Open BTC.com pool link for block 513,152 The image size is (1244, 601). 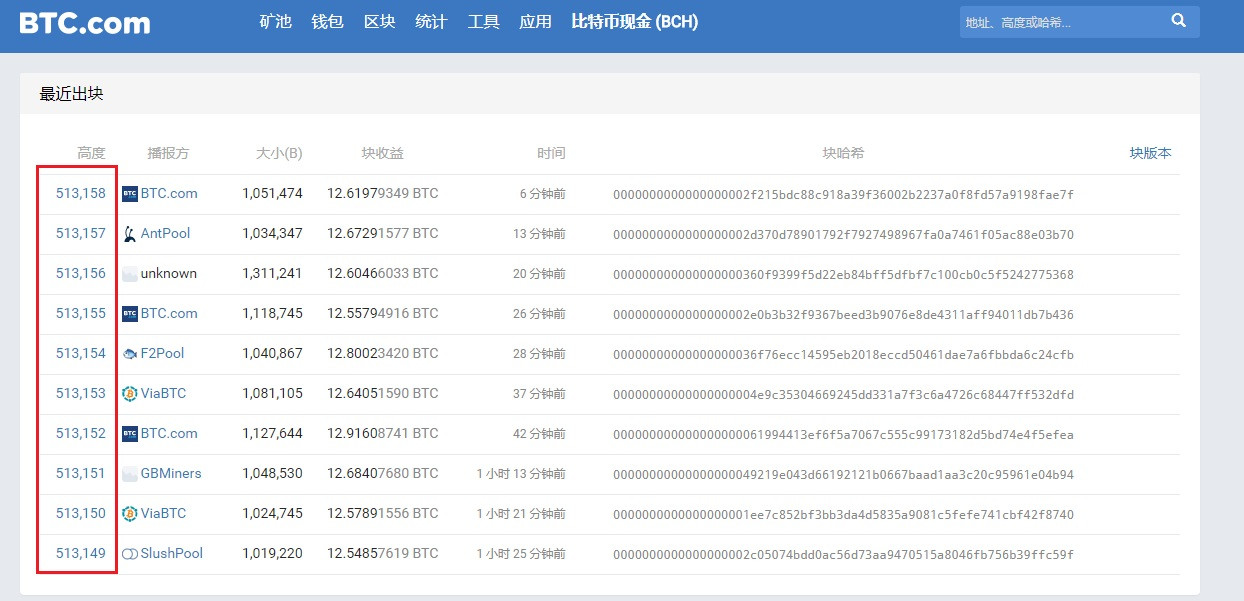point(169,433)
